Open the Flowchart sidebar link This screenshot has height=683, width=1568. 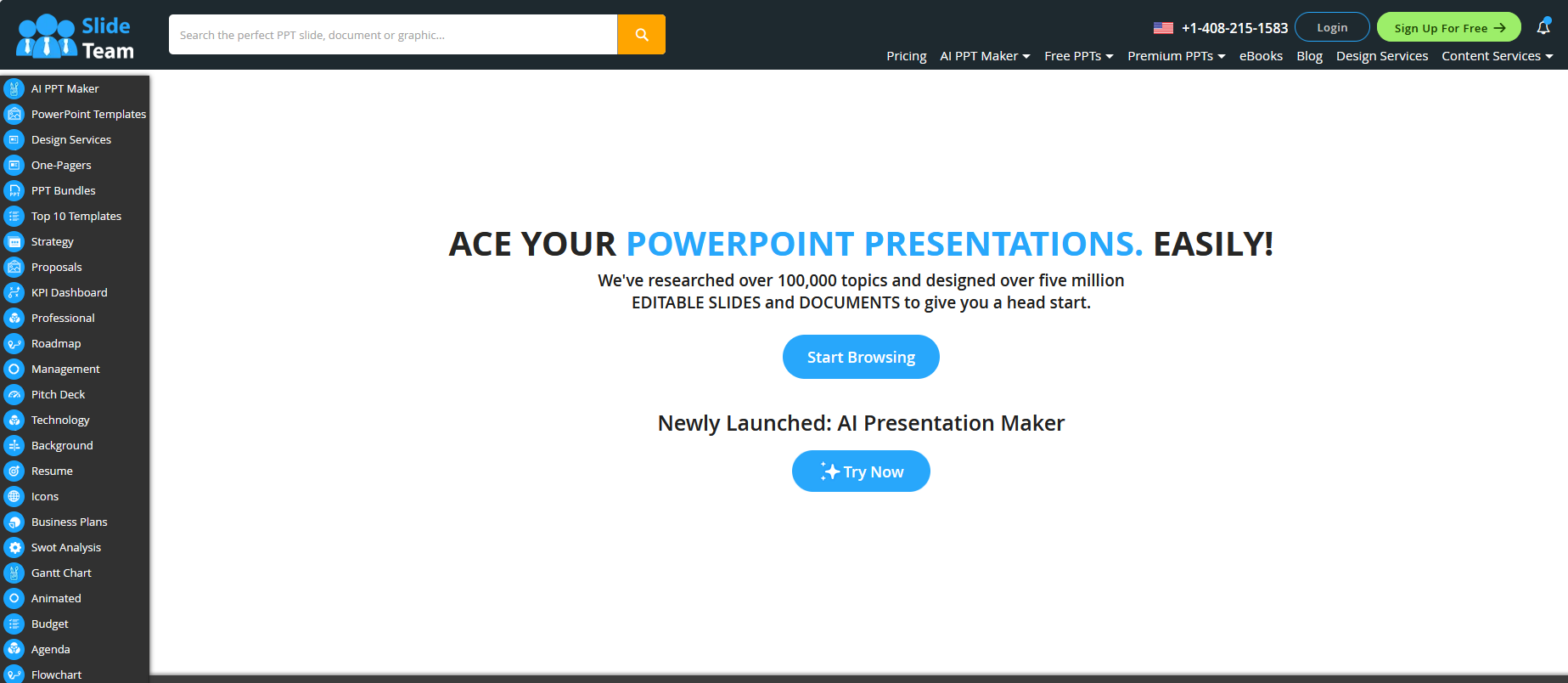coord(57,675)
